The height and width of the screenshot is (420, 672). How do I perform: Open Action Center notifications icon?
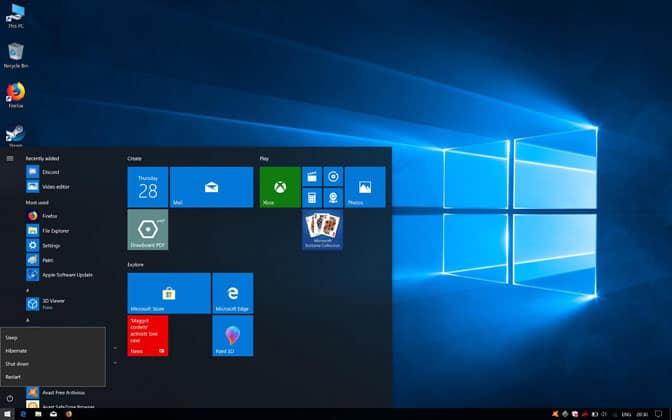[x=658, y=414]
